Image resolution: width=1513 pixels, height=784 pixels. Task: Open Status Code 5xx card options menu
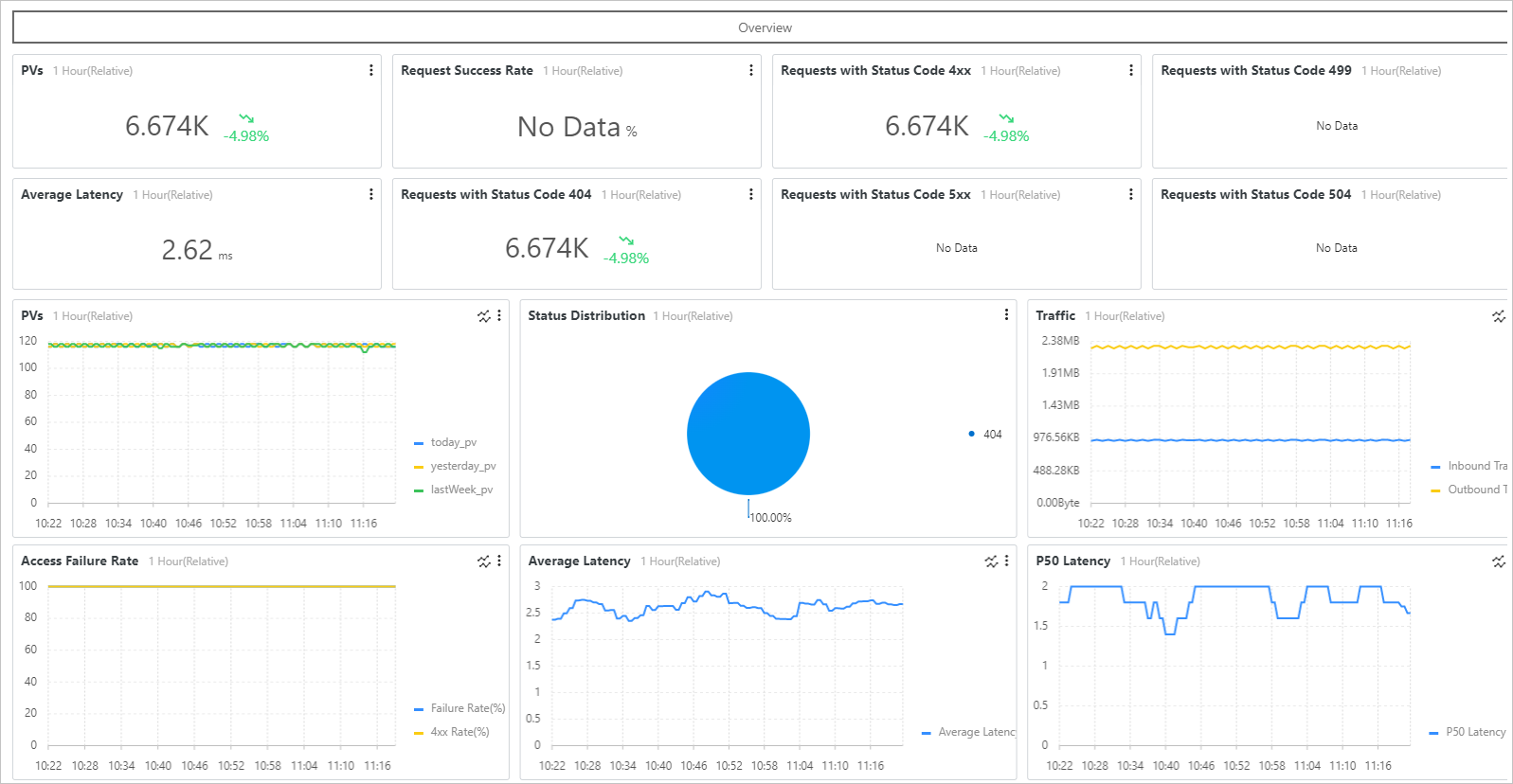tap(1130, 194)
